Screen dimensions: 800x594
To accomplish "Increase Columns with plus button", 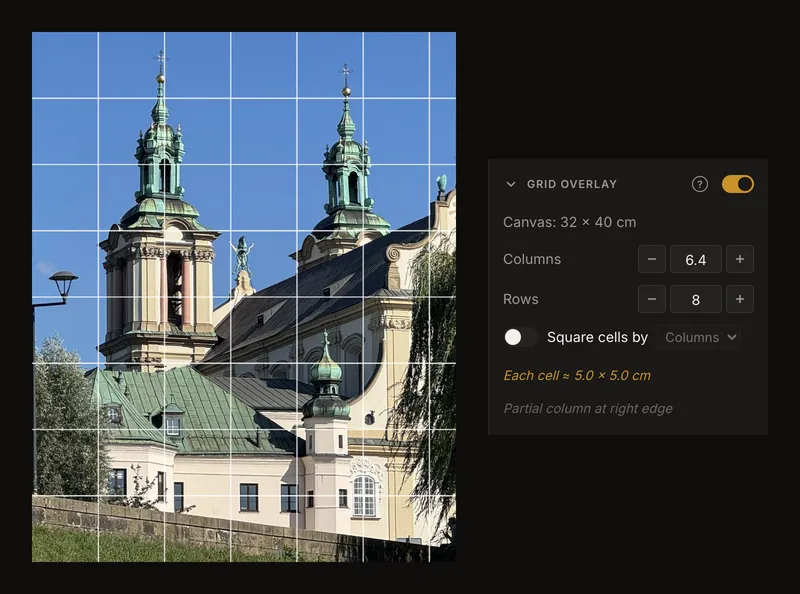I will [x=740, y=259].
